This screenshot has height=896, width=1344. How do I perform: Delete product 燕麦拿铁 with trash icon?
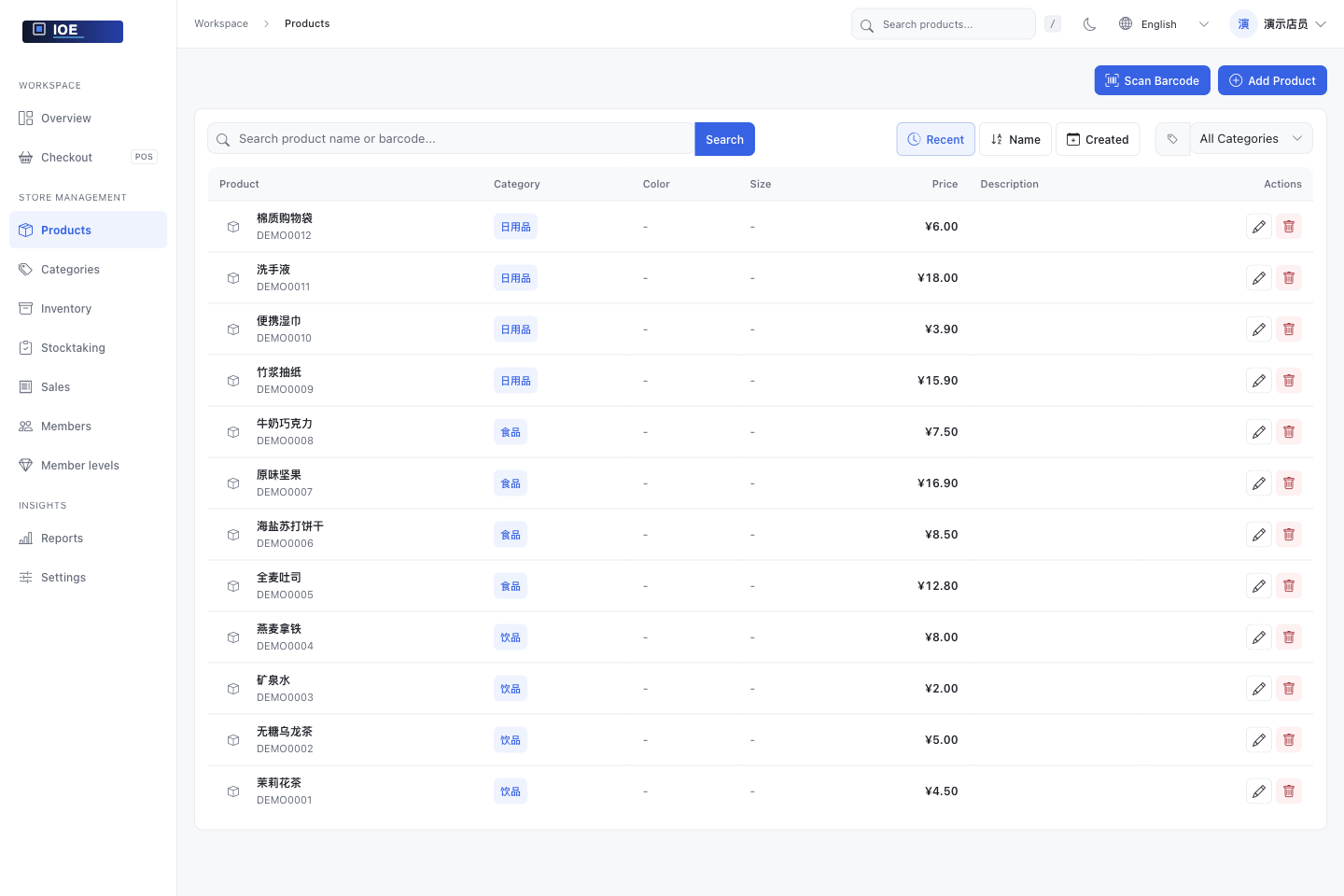point(1289,637)
